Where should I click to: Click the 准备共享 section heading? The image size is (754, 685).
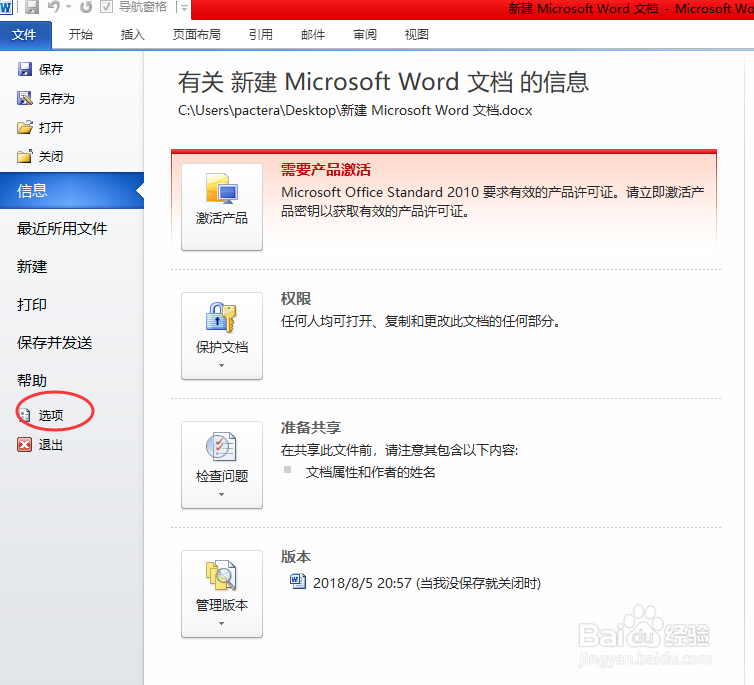coord(311,427)
